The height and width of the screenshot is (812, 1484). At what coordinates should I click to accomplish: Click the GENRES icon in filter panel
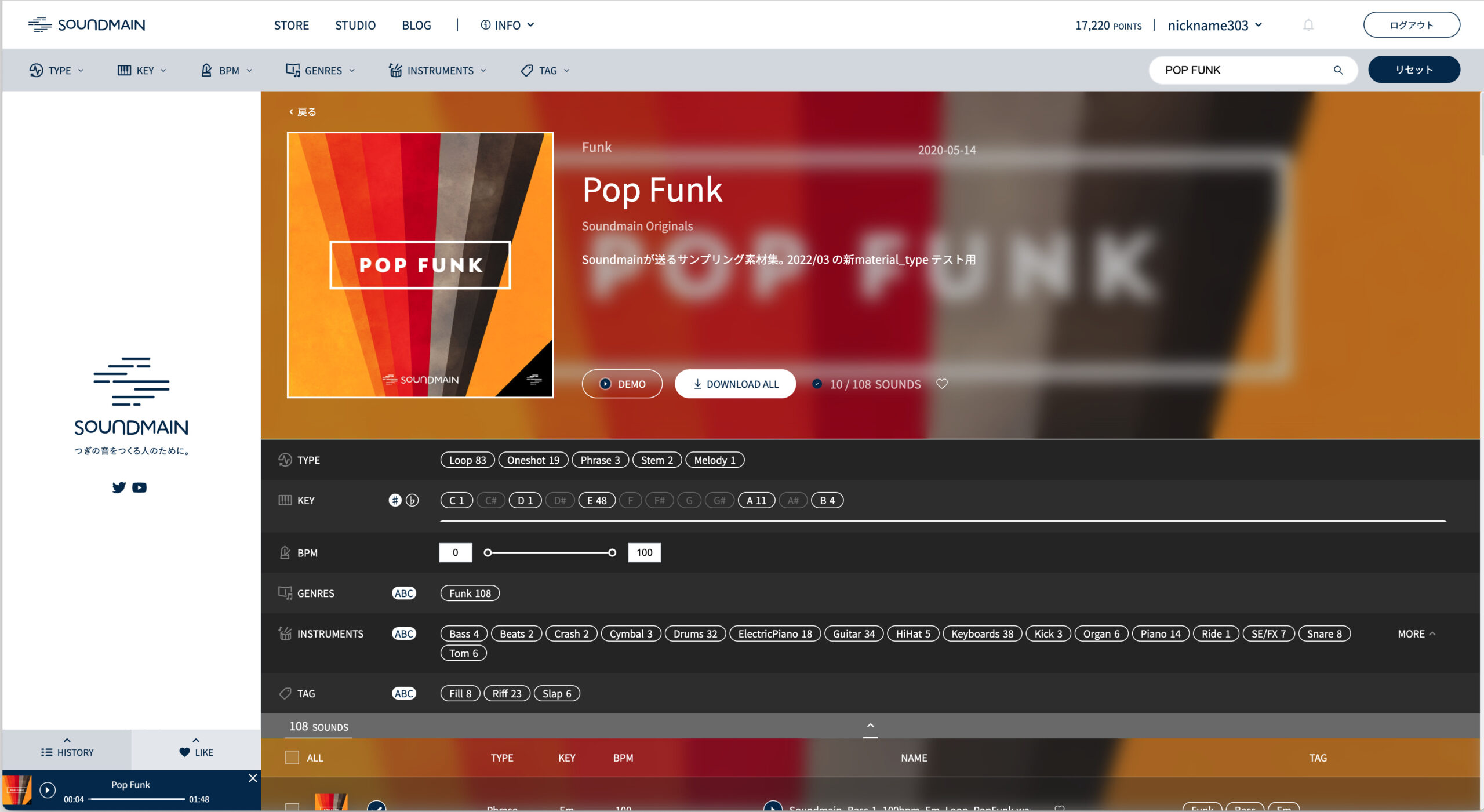pyautogui.click(x=285, y=593)
